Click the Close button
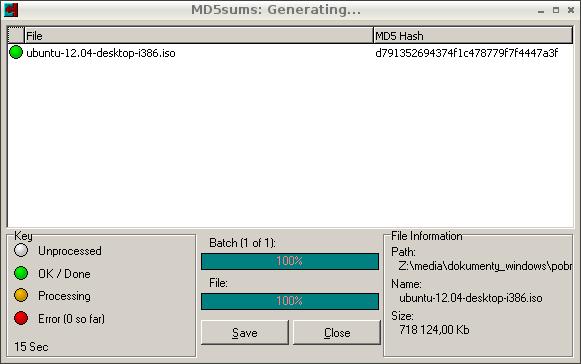Viewport: 581px width, 364px height. (x=337, y=332)
